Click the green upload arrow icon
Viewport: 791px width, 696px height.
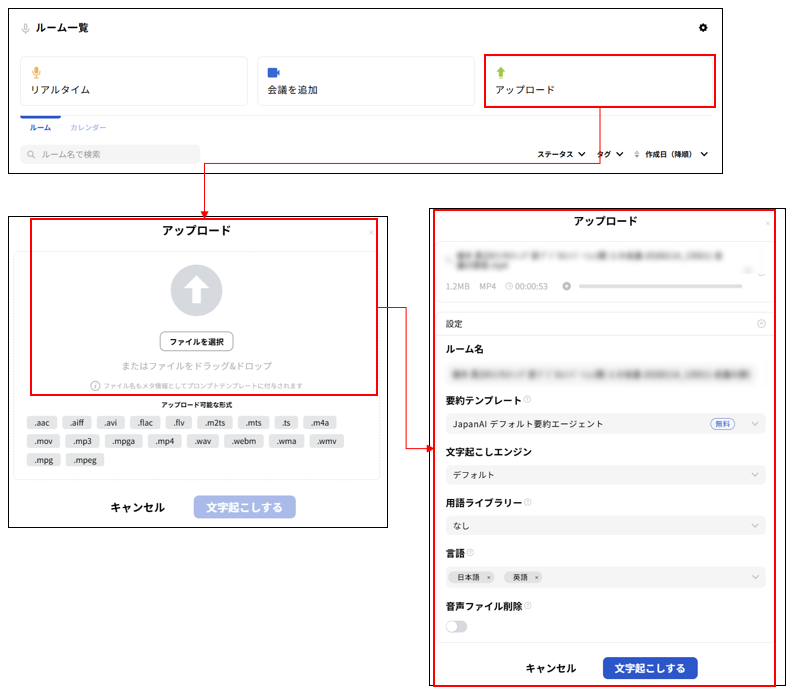click(x=501, y=72)
